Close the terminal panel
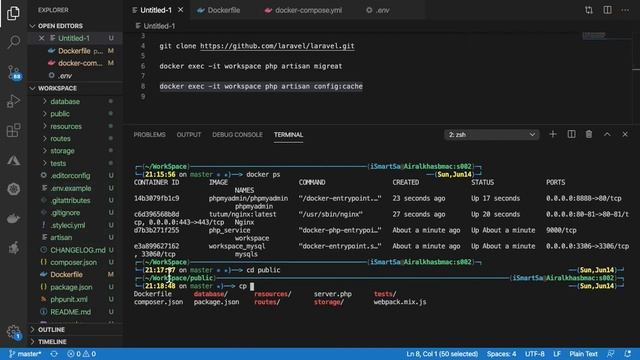640x360 pixels. tap(625, 134)
